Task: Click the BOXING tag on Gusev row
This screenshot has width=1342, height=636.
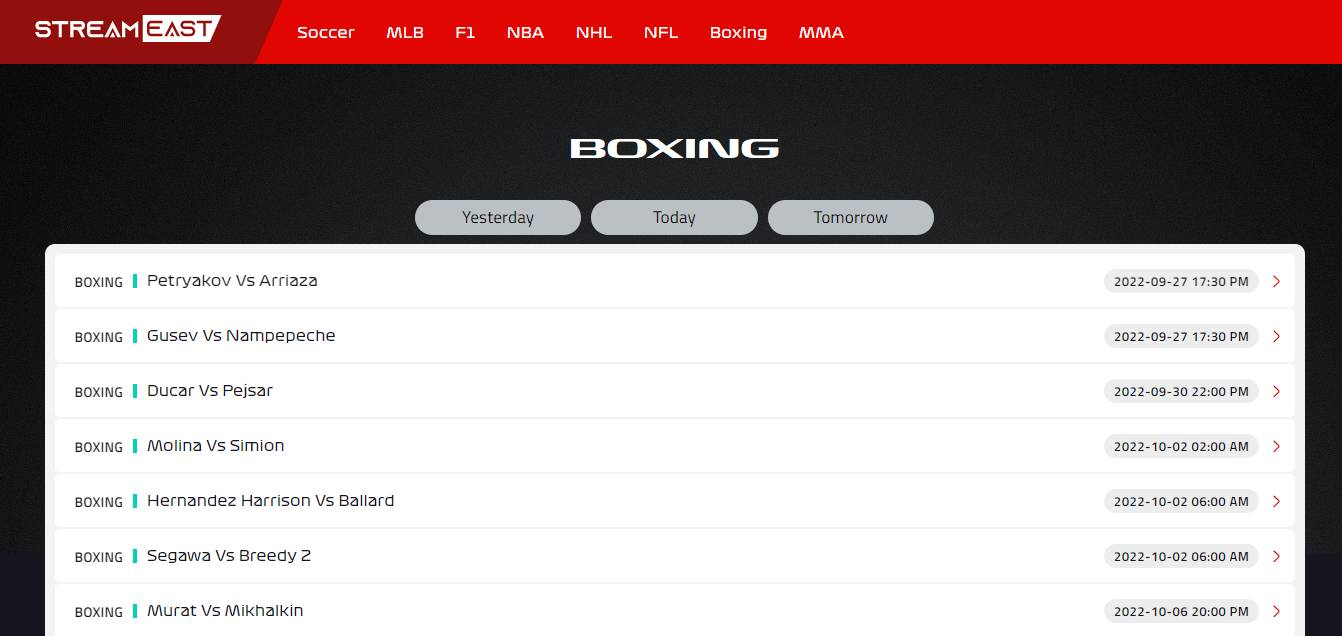Action: point(99,338)
